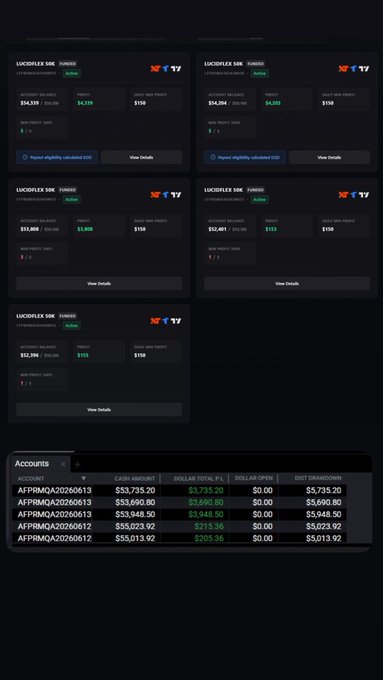View Details of the $53,808 account

click(x=99, y=284)
